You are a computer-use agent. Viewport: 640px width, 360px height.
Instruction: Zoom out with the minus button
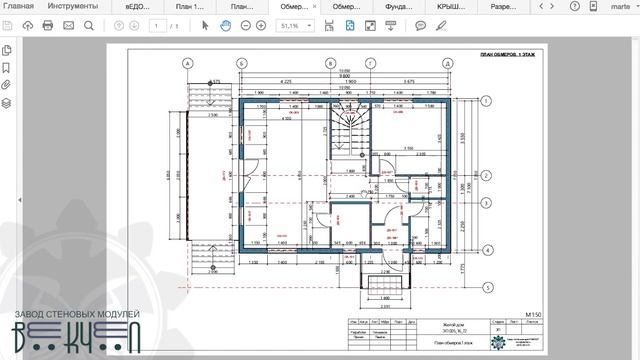[245, 26]
